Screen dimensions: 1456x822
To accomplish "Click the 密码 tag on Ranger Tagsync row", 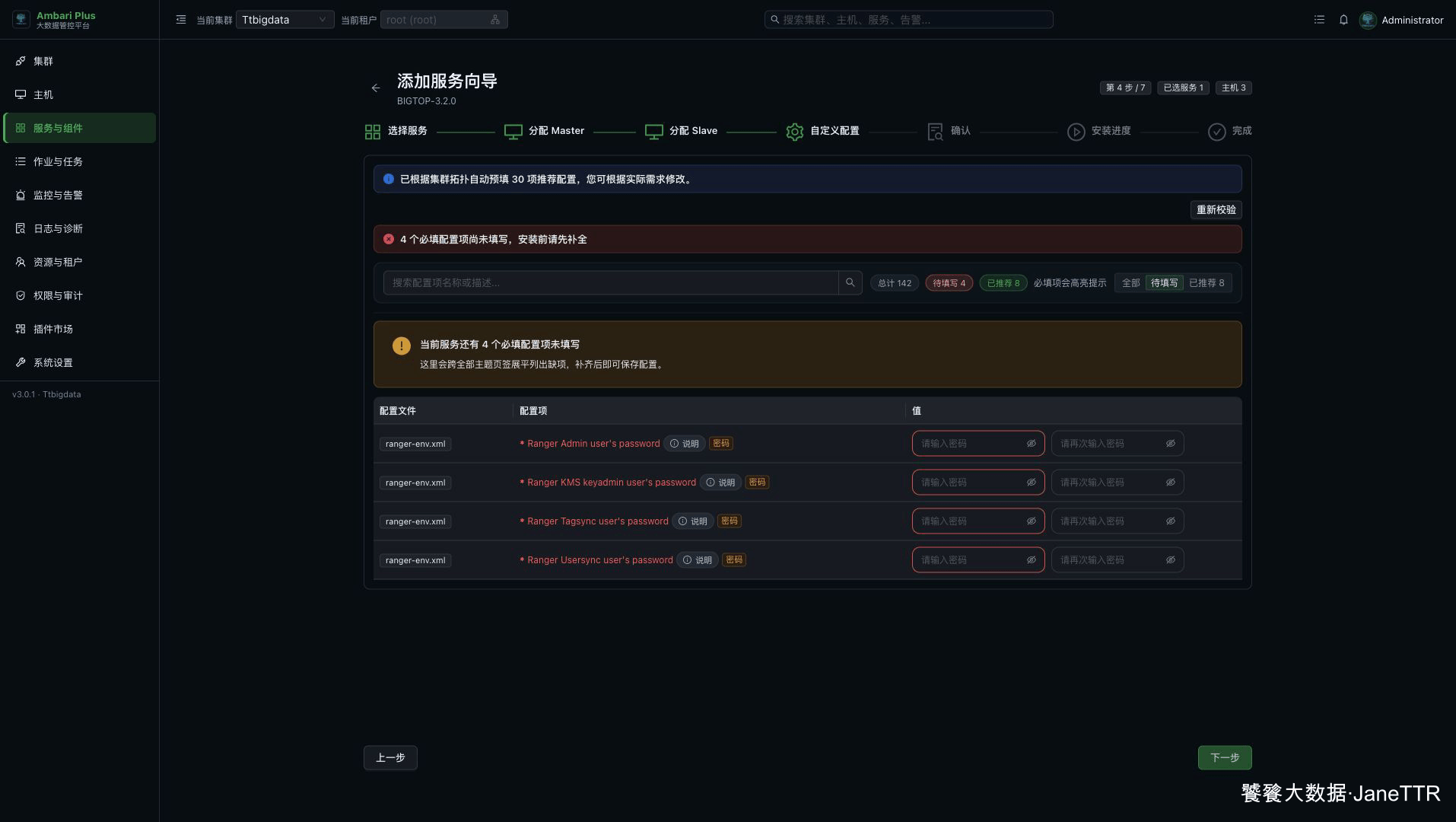I will pos(730,521).
